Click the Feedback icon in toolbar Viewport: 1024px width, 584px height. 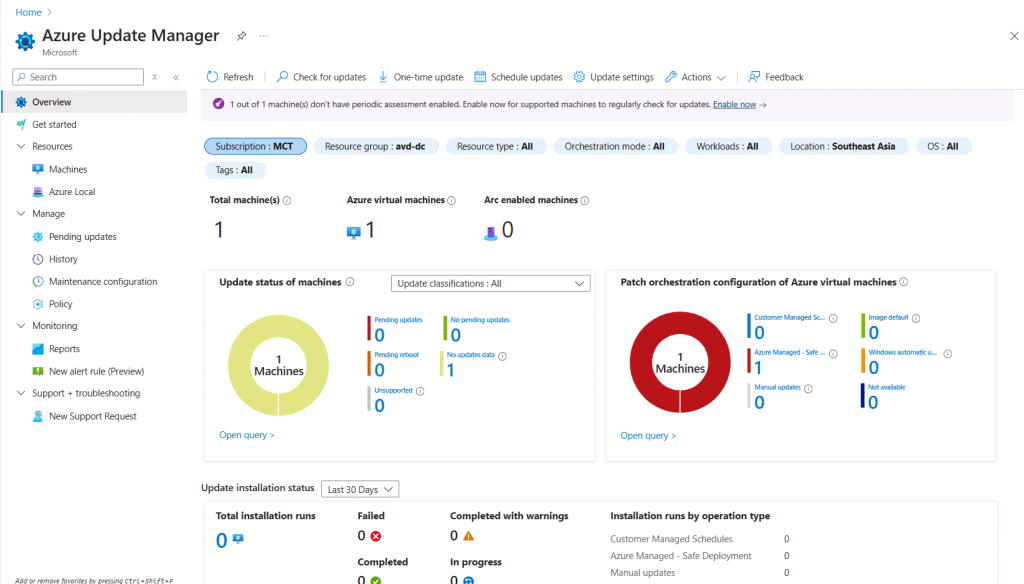pos(754,77)
